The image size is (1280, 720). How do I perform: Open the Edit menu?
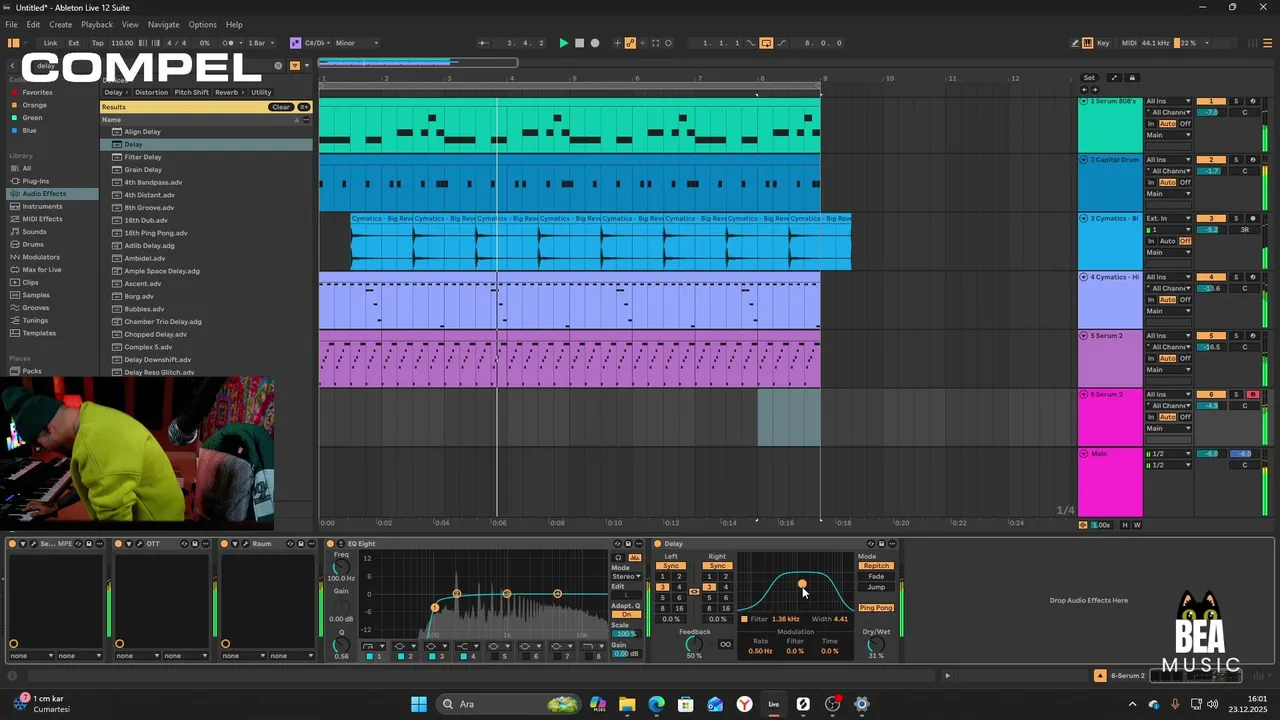(x=33, y=24)
